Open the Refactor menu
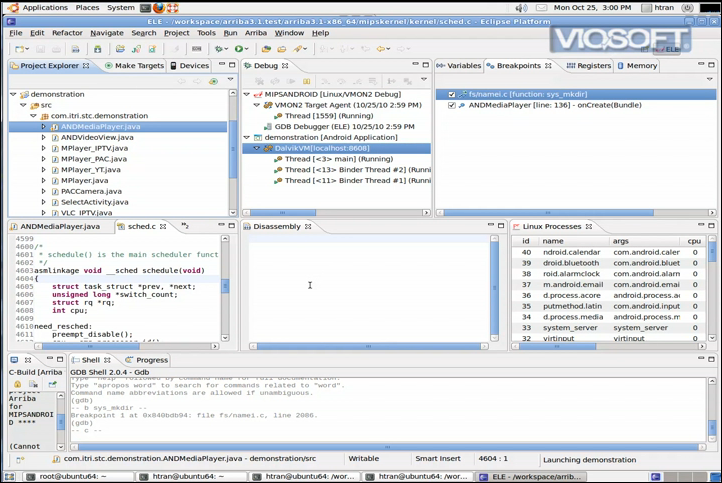The height and width of the screenshot is (483, 722). (x=67, y=33)
